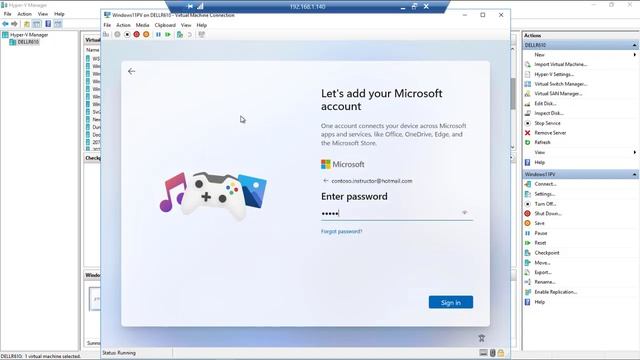Viewport: 640px width, 360px height.
Task: Expand the View submenu arrow in Actions
Action: (x=635, y=152)
